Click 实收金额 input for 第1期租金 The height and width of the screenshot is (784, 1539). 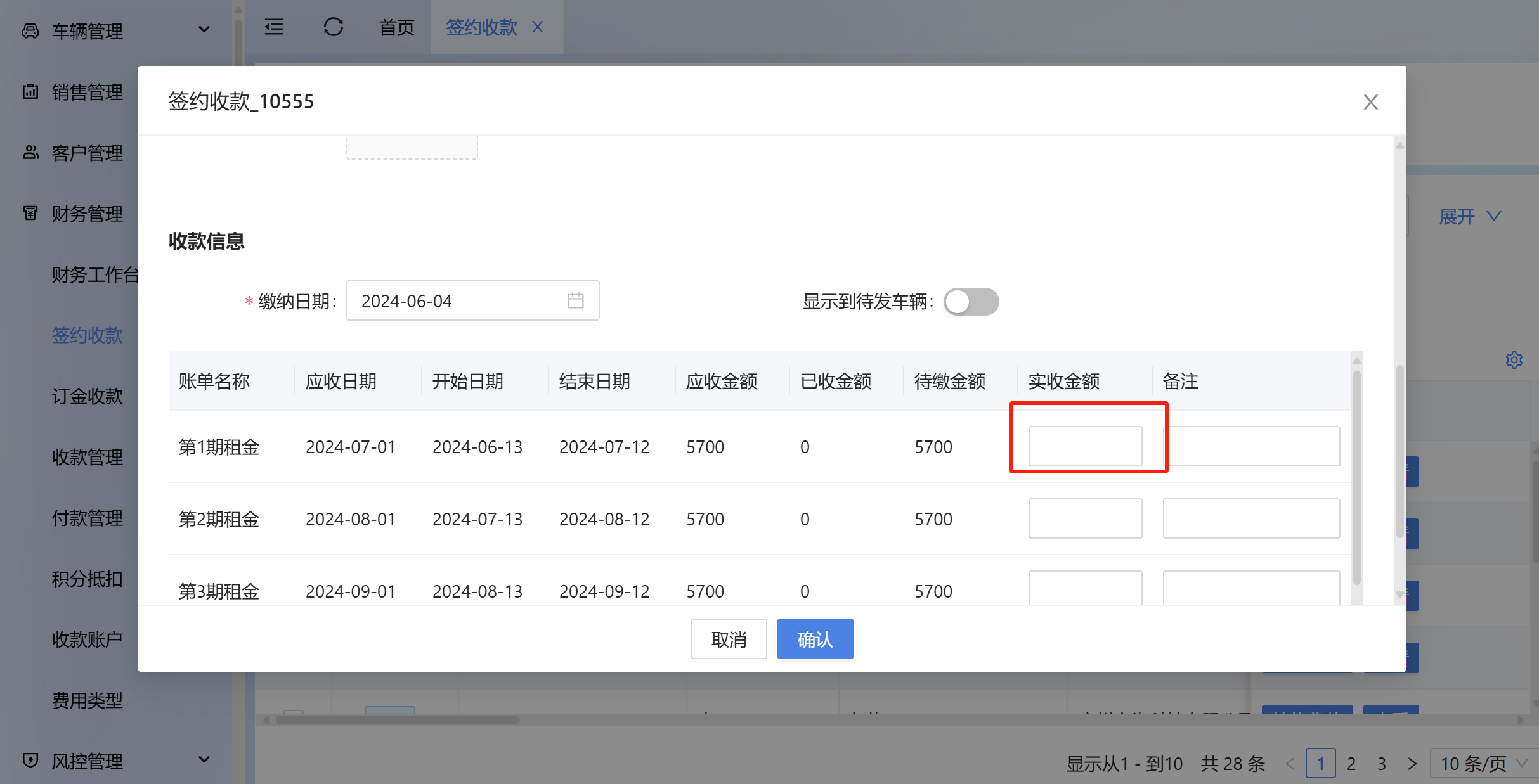click(x=1085, y=446)
